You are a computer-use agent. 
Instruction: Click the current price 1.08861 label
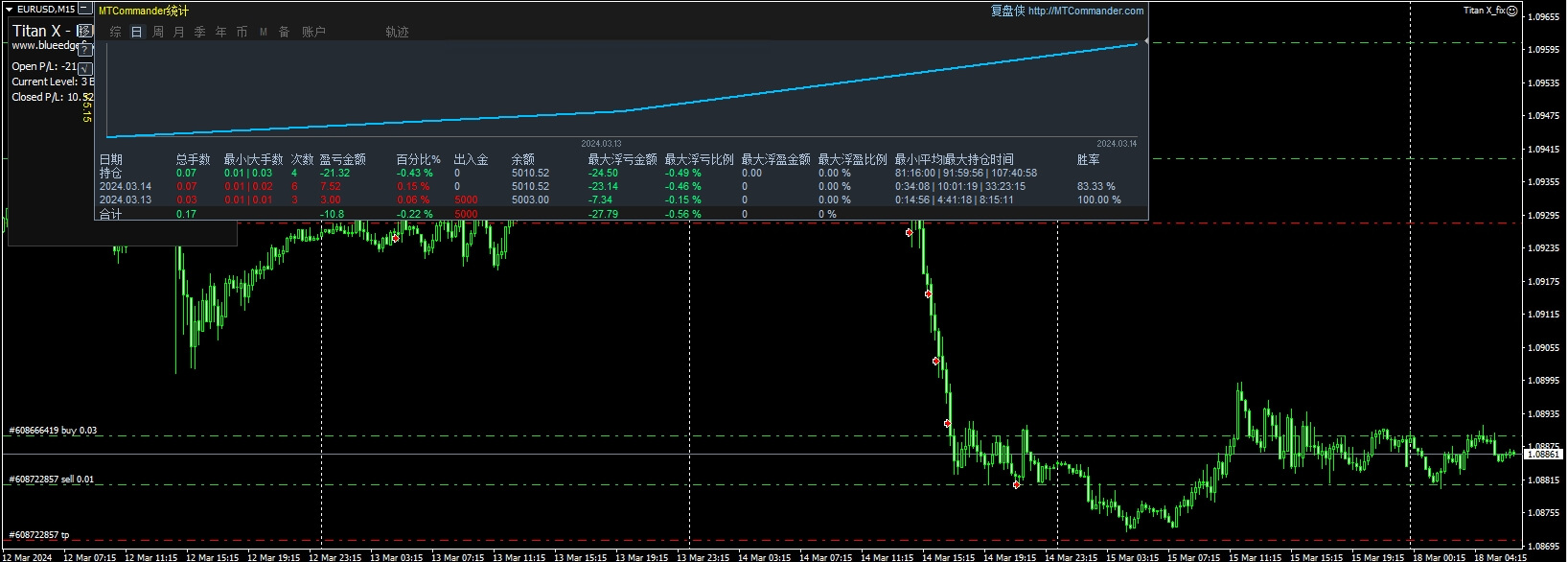(1543, 454)
